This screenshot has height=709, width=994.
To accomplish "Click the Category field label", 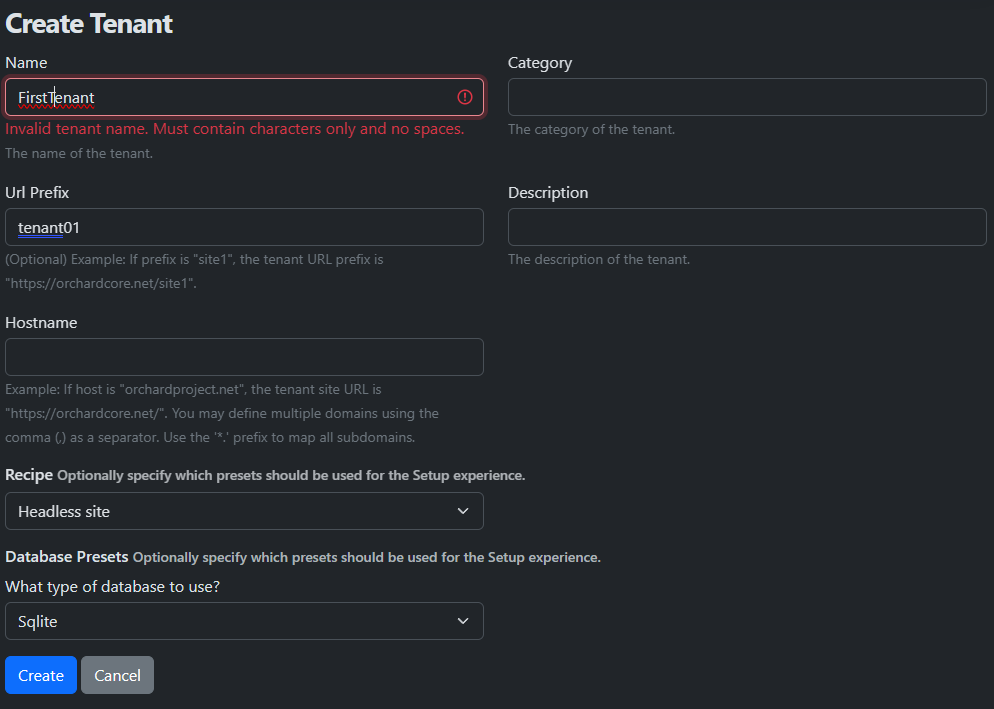I will [x=540, y=63].
